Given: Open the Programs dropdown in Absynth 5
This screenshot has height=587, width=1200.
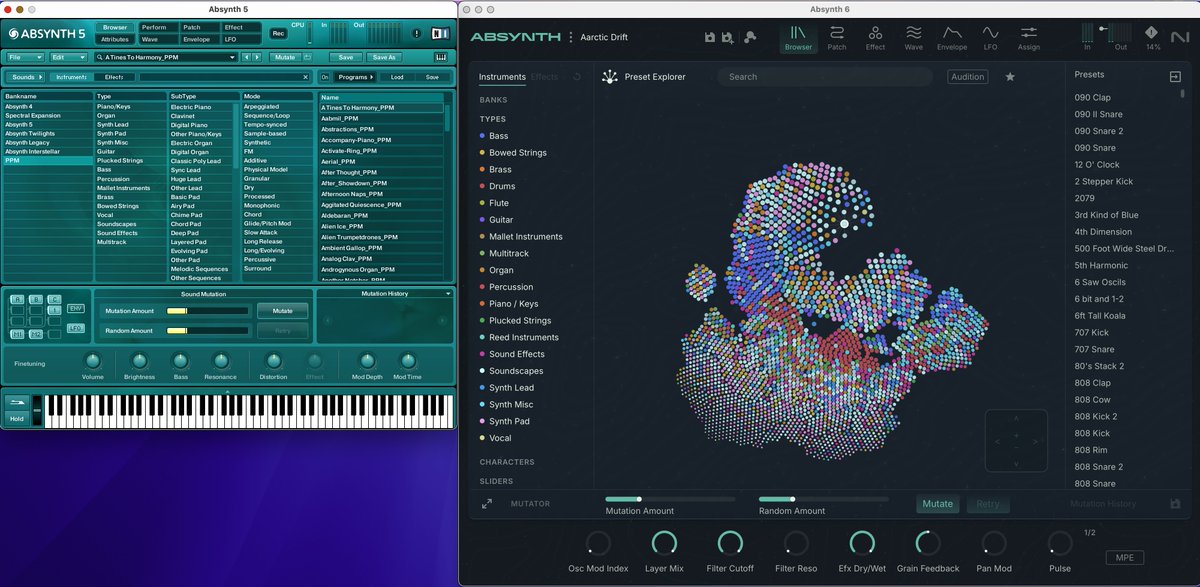Looking at the screenshot, I should coord(355,77).
